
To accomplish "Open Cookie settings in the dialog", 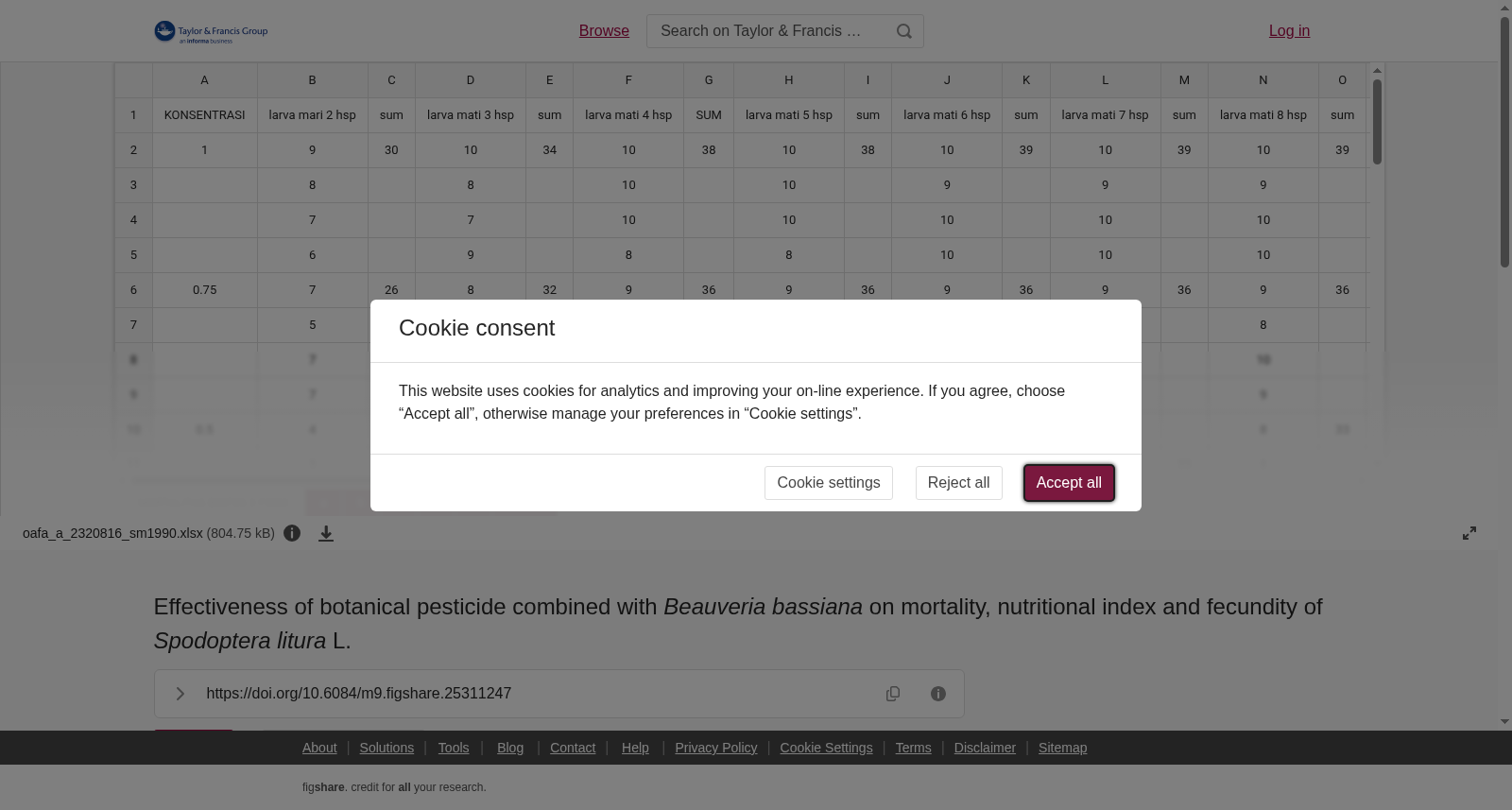I will point(829,483).
